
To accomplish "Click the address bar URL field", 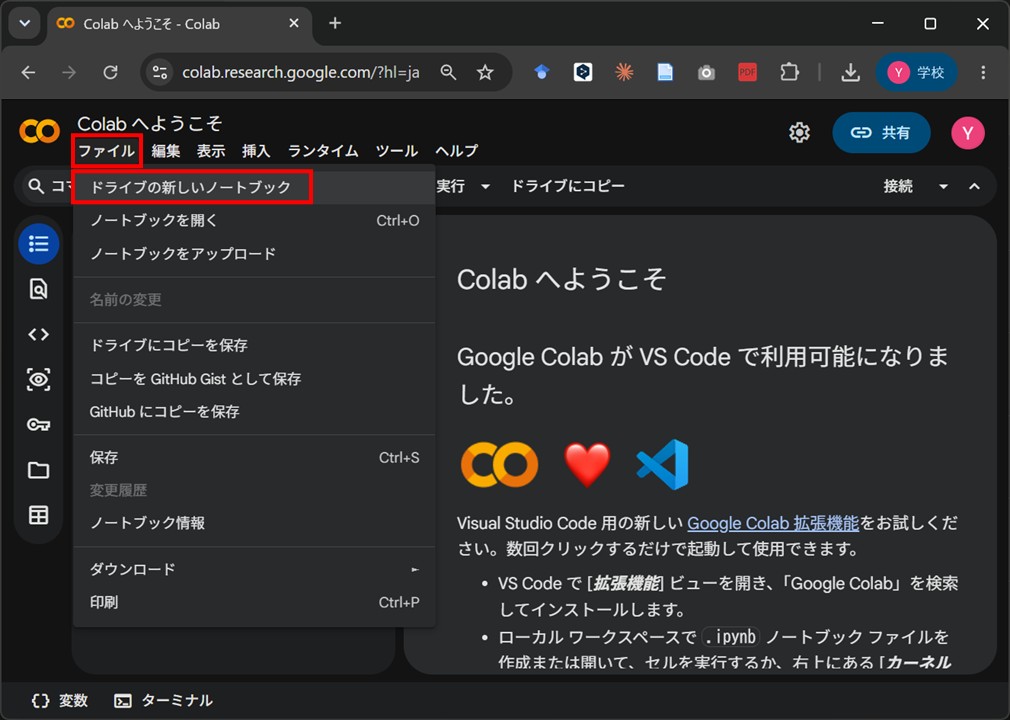I will point(300,72).
